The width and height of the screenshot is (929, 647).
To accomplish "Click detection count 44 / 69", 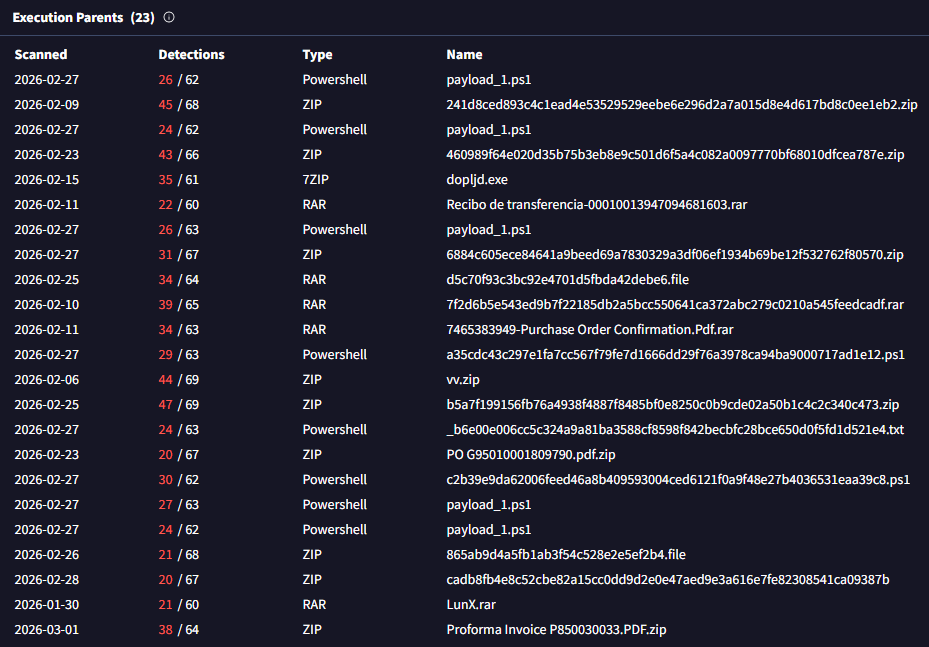I will point(178,380).
